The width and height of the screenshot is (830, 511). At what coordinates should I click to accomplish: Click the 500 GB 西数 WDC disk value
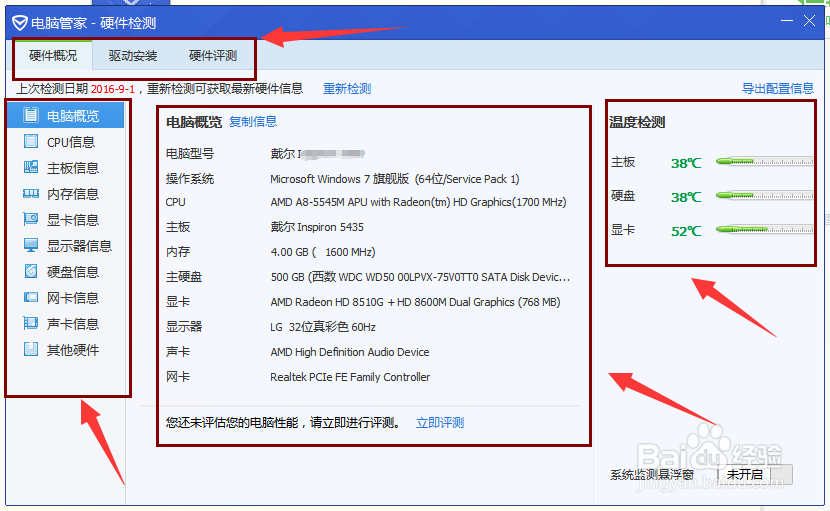pos(420,277)
